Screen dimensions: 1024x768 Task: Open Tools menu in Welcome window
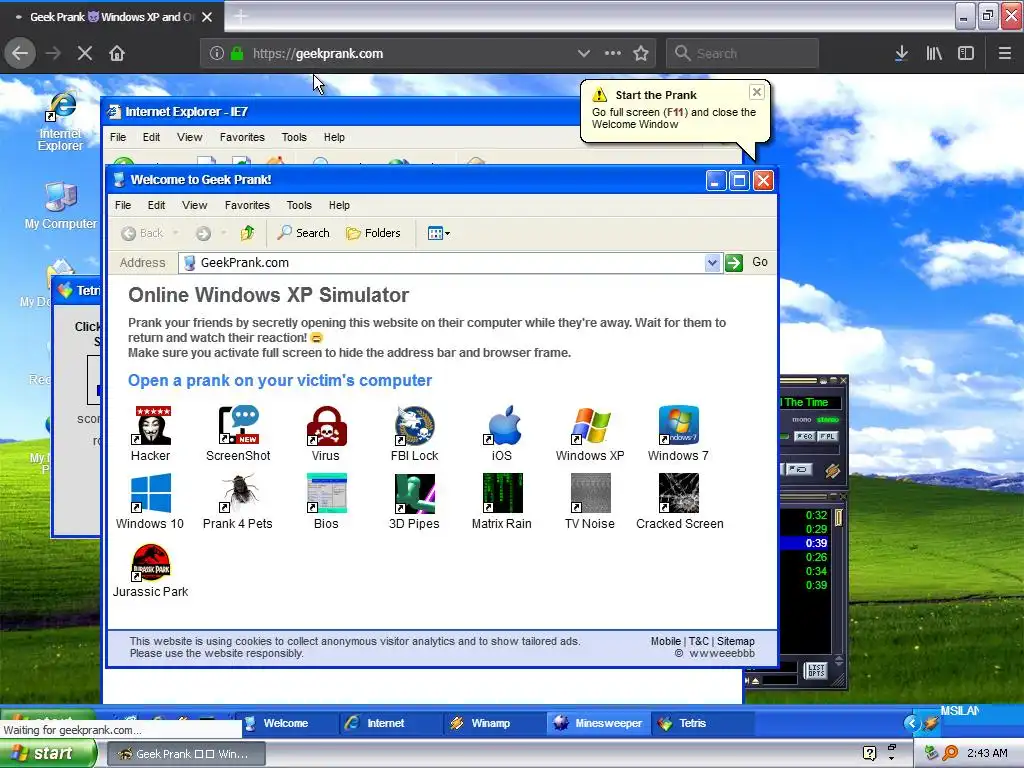[x=299, y=205]
